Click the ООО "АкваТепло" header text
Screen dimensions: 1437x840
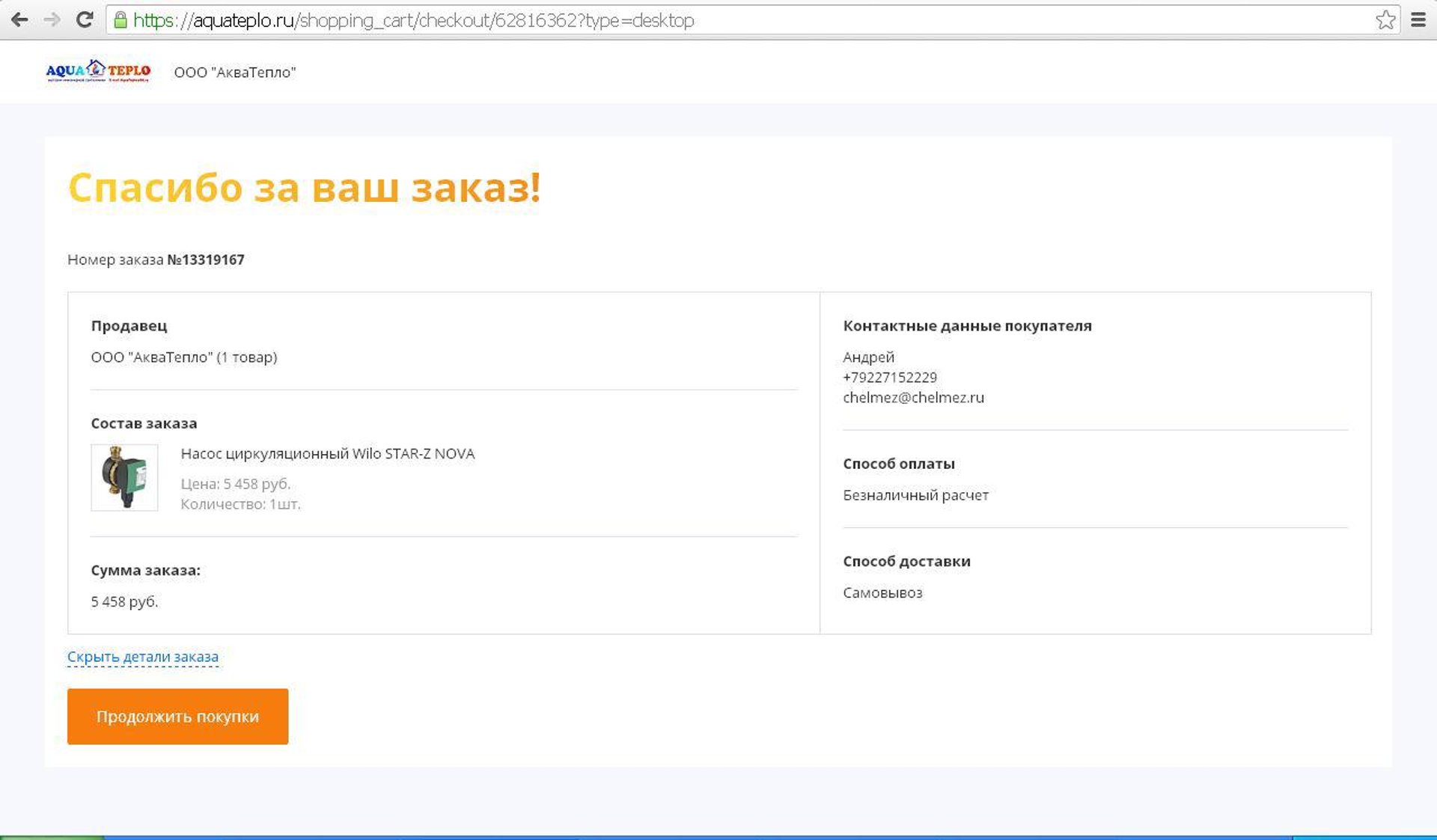point(235,73)
